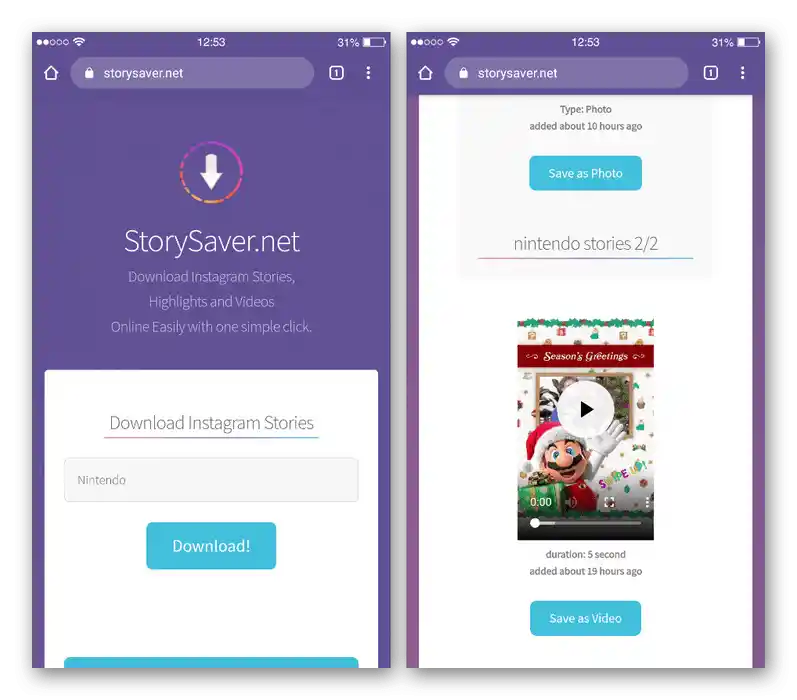Tap the home icon in left browser
This screenshot has width=797, height=700.
click(x=51, y=73)
